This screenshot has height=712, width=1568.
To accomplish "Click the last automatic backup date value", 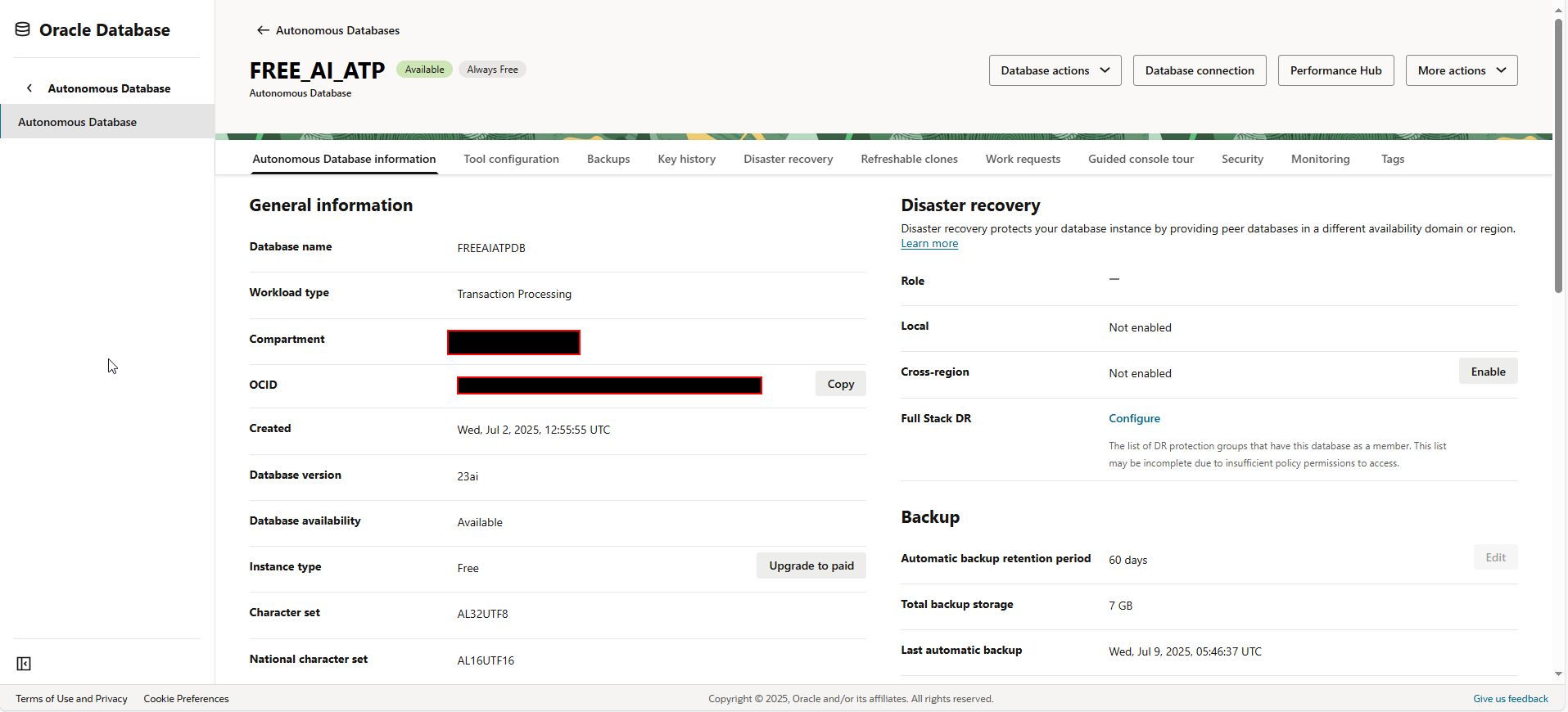I will click(1185, 651).
